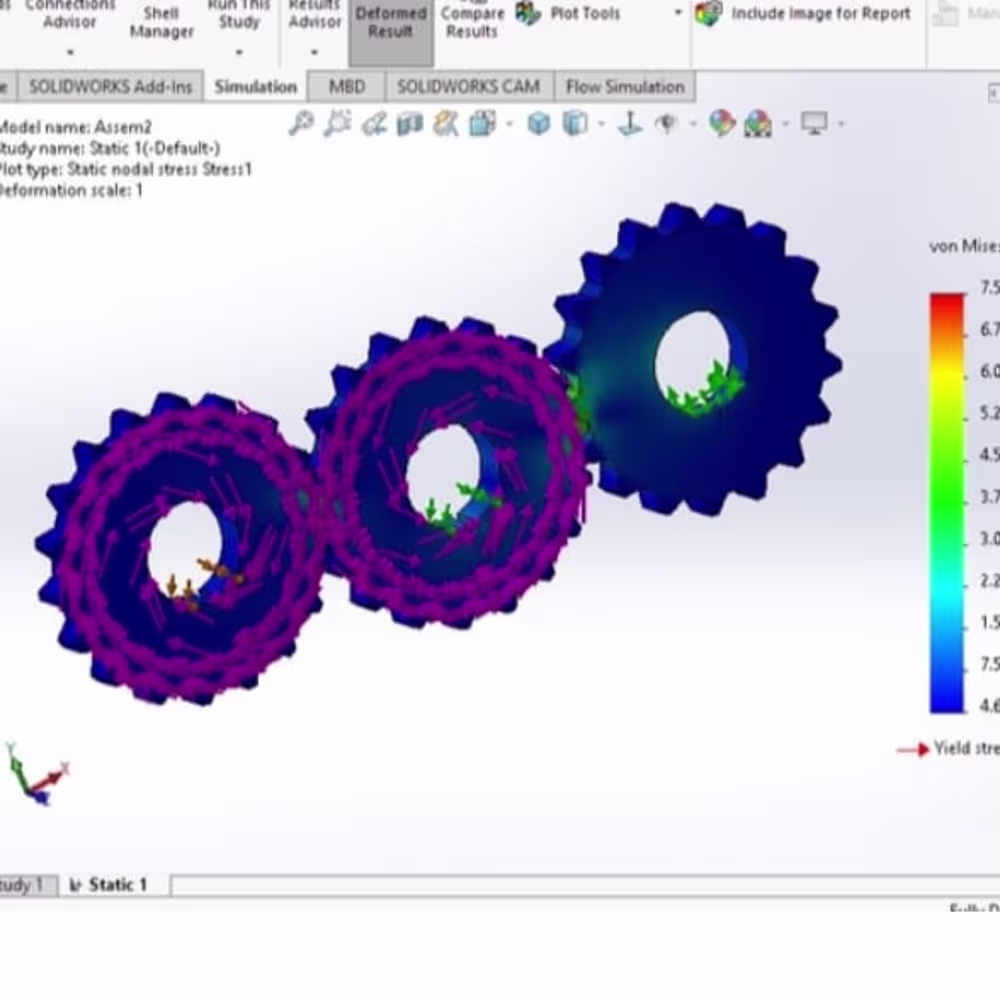Select the Zoom to Area tool
The height and width of the screenshot is (1000, 1000).
(x=337, y=123)
